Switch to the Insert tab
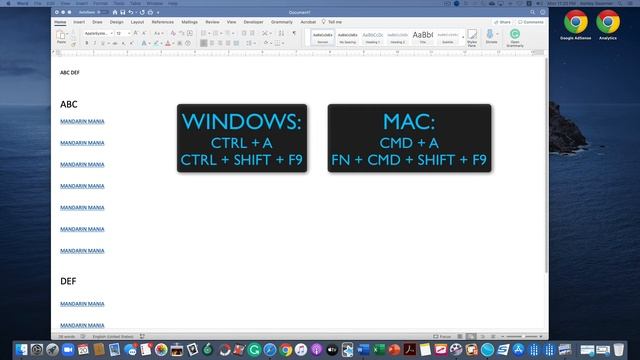 click(x=79, y=22)
